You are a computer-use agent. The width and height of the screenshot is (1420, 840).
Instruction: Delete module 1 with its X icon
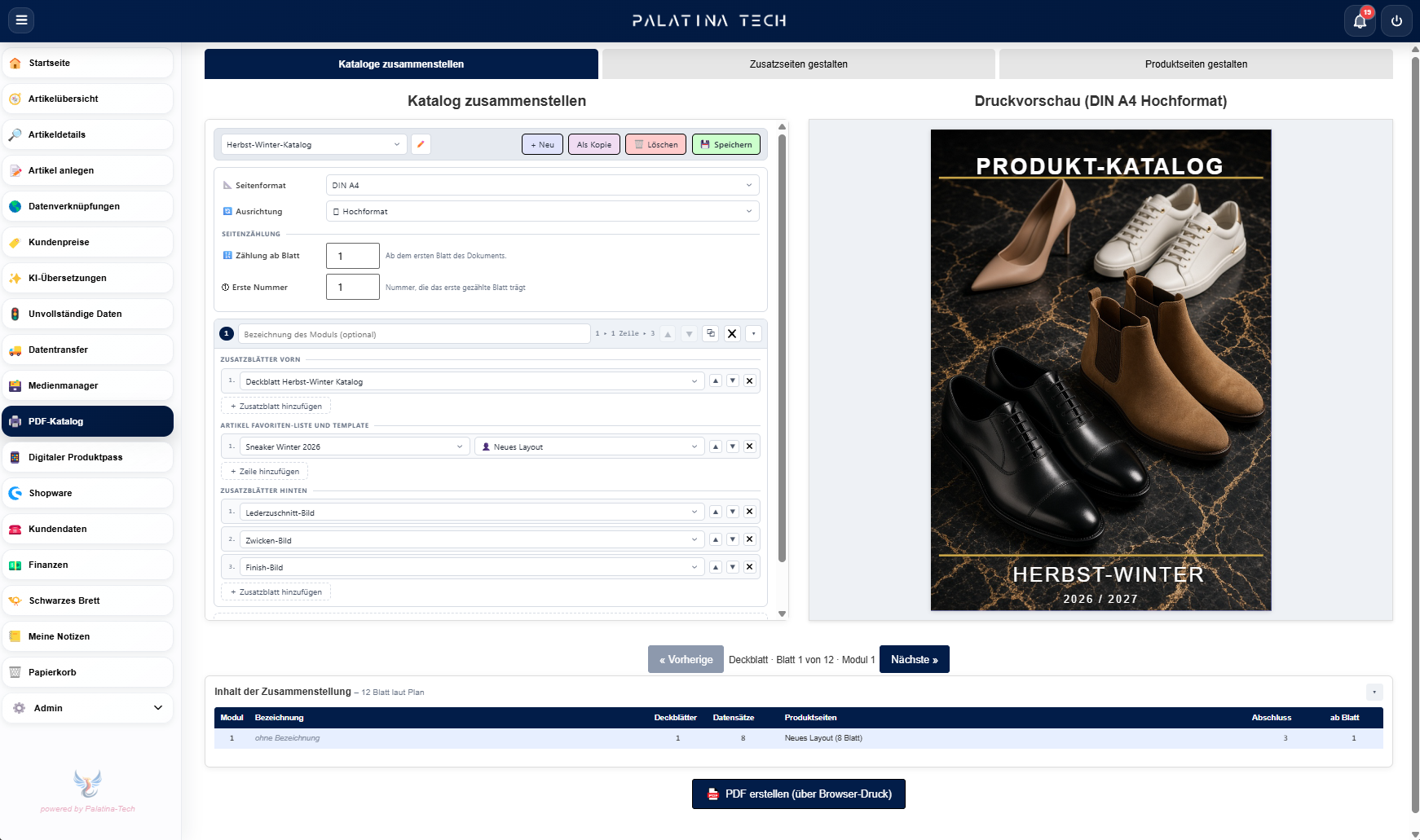pyautogui.click(x=732, y=333)
